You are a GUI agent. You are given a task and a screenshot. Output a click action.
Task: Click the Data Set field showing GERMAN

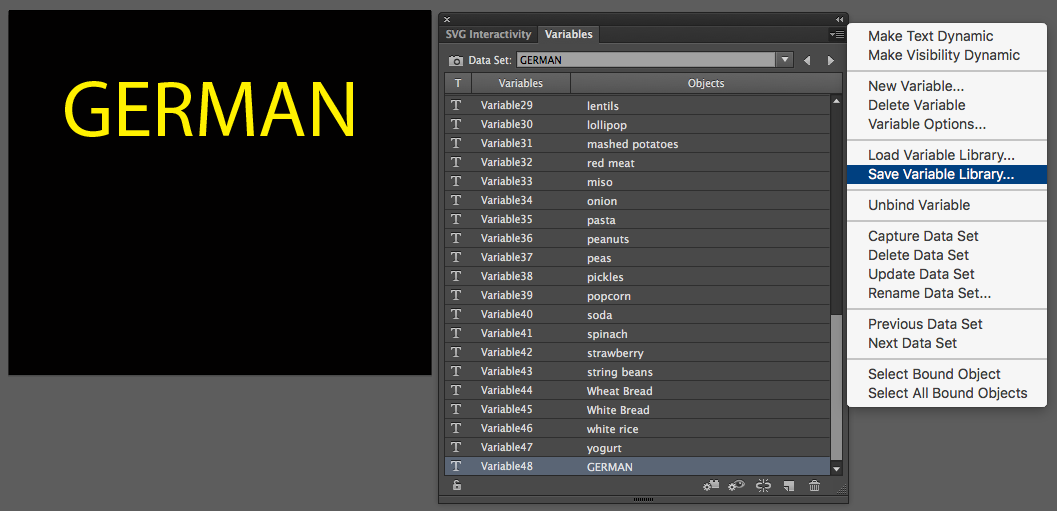click(x=646, y=60)
